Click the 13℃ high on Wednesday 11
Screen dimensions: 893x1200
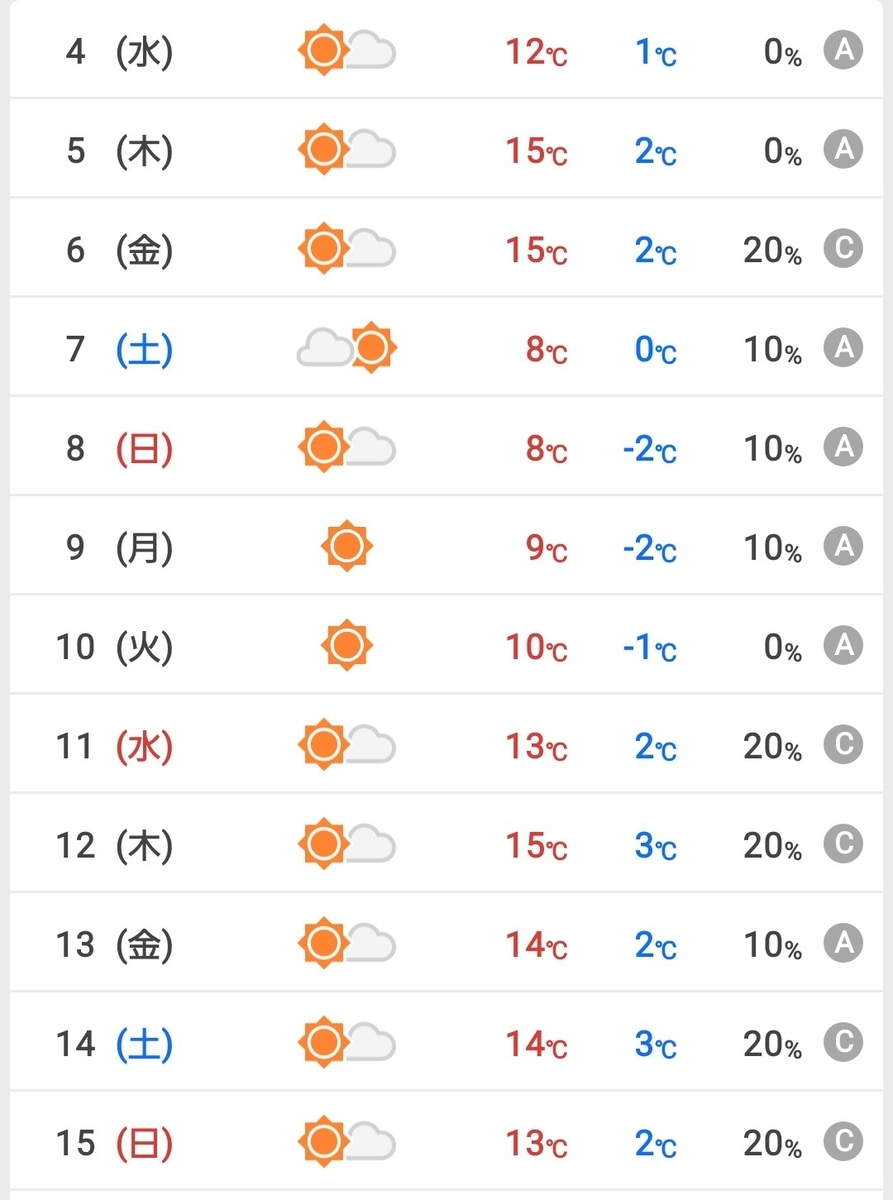(x=536, y=746)
